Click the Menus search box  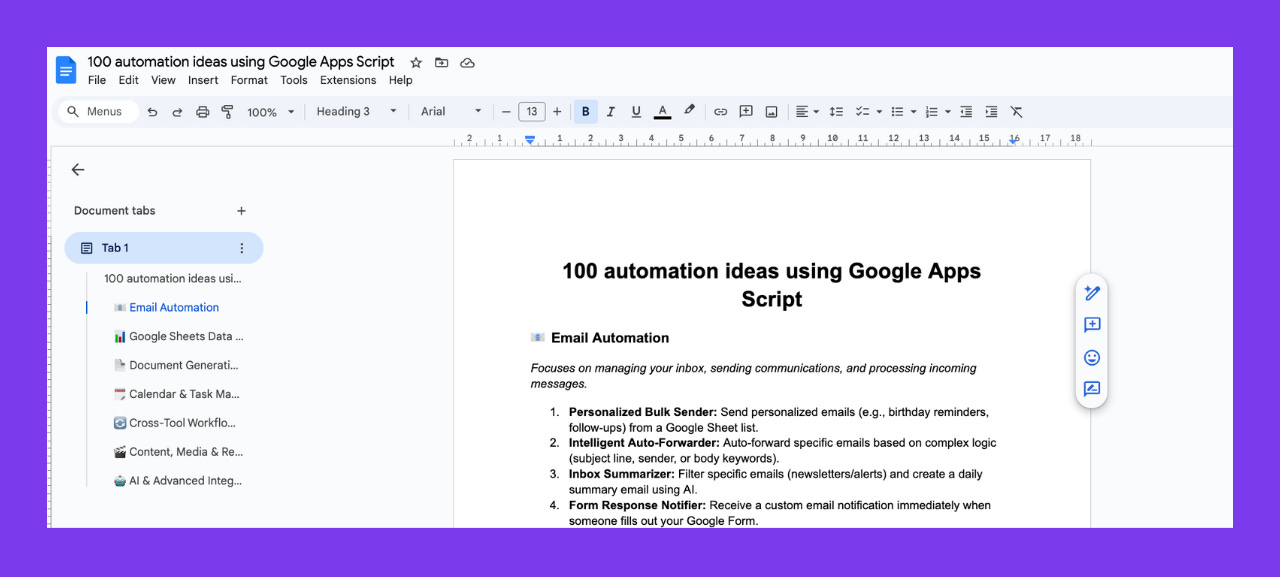pyautogui.click(x=98, y=112)
